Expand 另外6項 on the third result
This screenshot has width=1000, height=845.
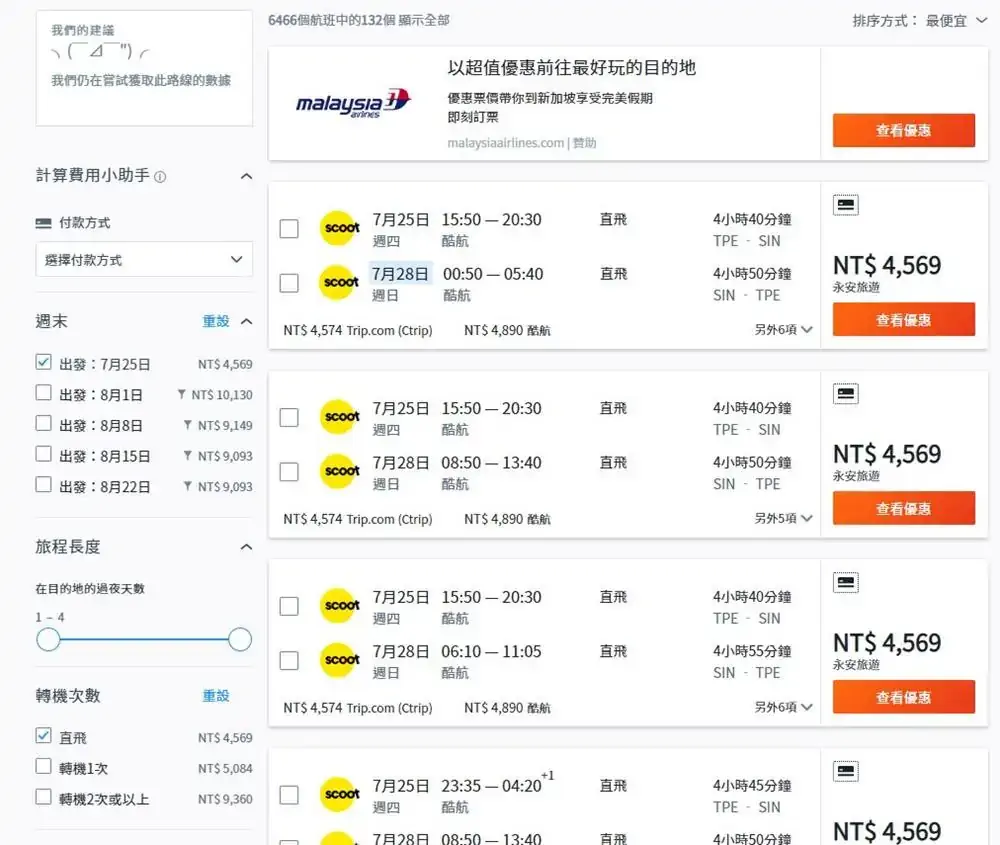(783, 707)
